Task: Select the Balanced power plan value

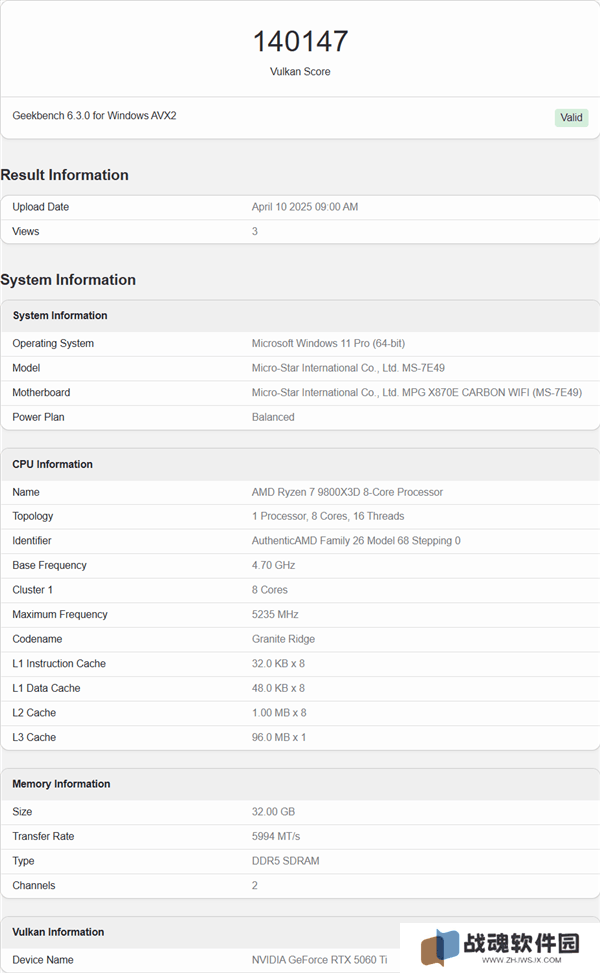Action: coord(273,417)
